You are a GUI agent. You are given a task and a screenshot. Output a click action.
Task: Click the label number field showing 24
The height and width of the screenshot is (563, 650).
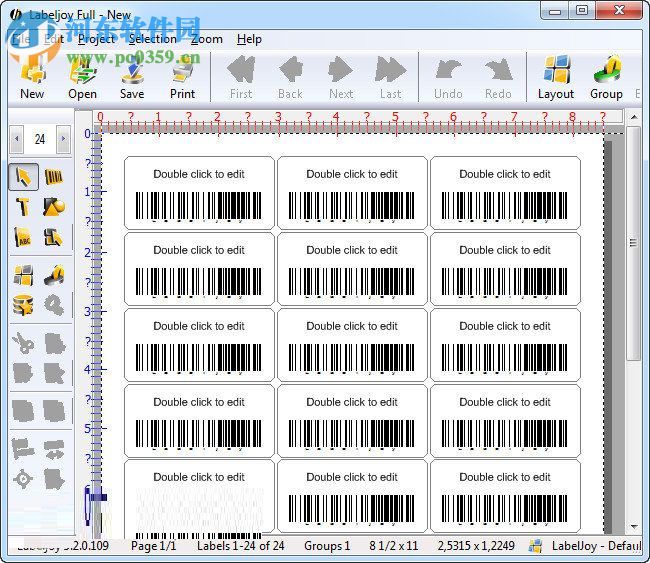point(40,139)
